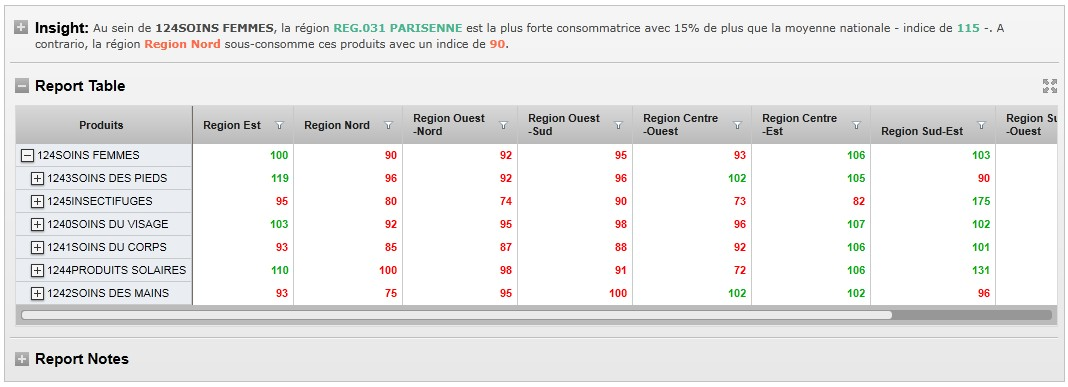Open the Region Ouest-Sud filter icon
The image size is (1068, 387).
pos(619,125)
